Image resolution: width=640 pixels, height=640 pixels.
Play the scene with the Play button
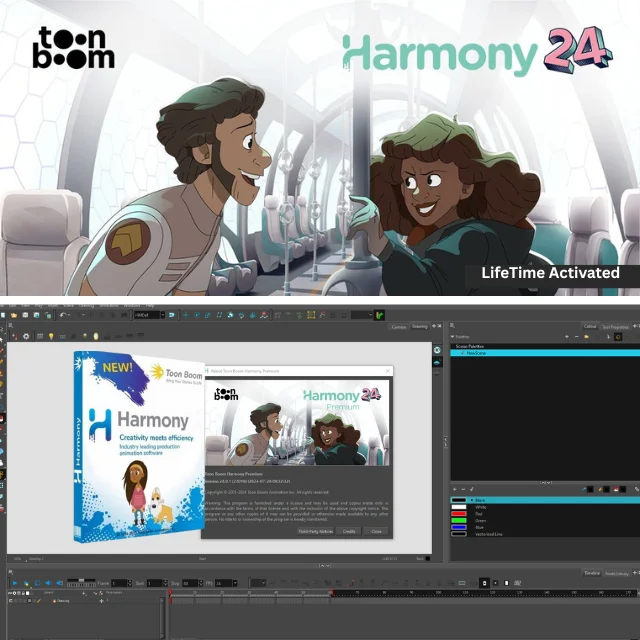point(15,583)
